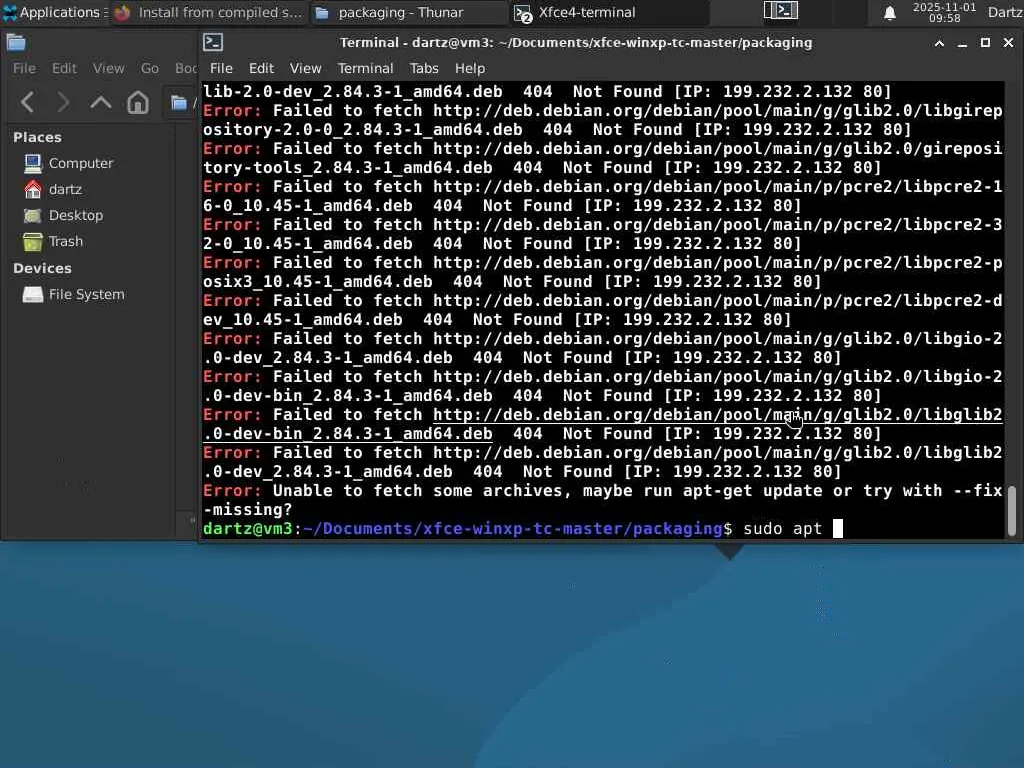Open the Applications menu in the top panel

pos(54,12)
